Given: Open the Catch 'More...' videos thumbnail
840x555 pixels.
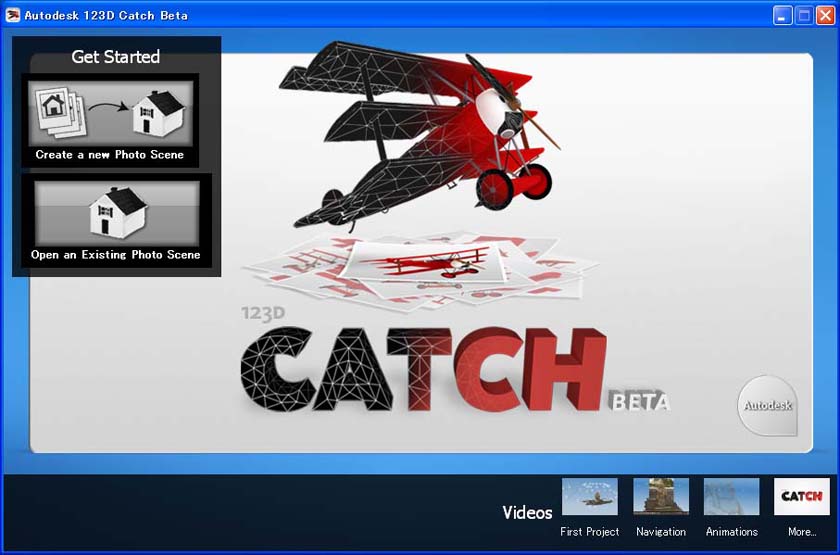Looking at the screenshot, I should pyautogui.click(x=801, y=497).
